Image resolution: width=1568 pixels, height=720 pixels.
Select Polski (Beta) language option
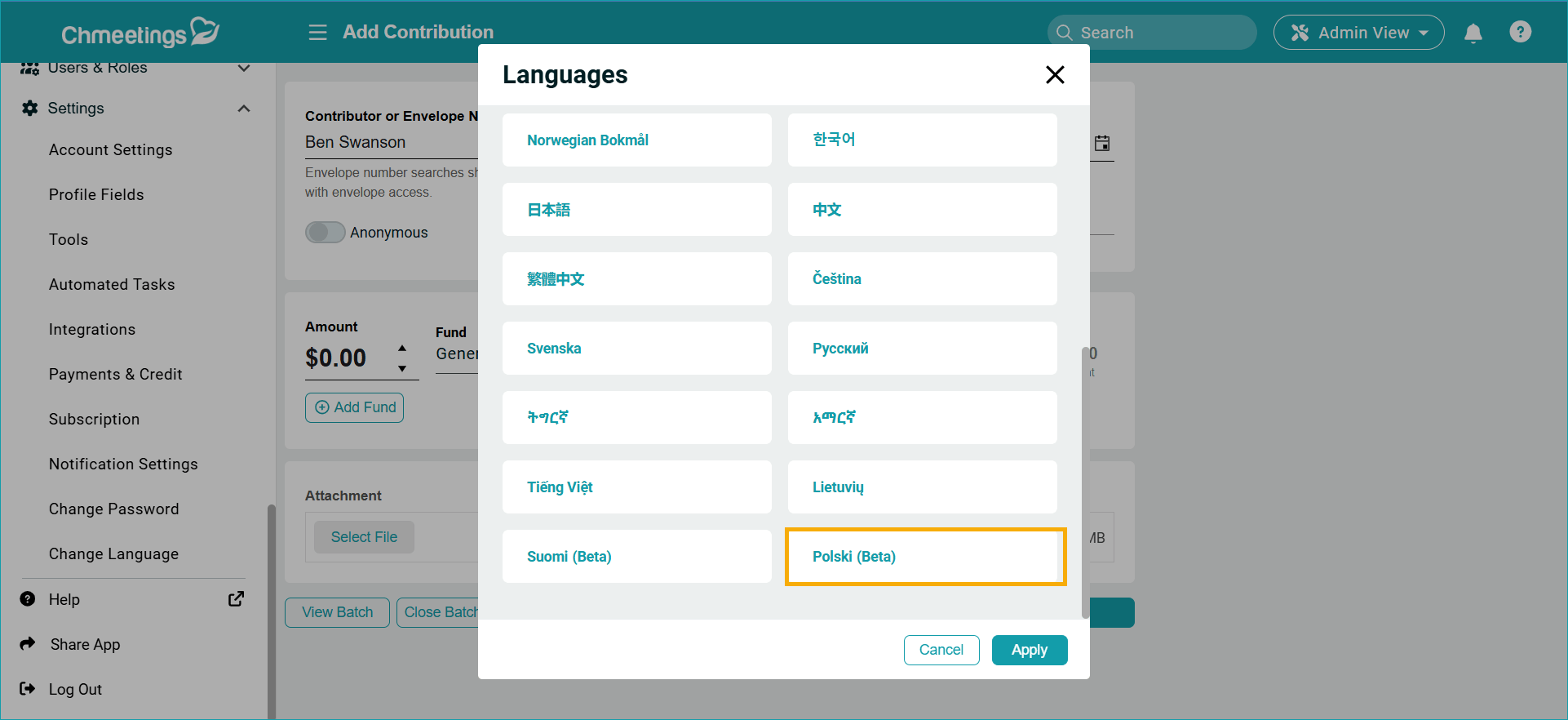pyautogui.click(x=923, y=557)
